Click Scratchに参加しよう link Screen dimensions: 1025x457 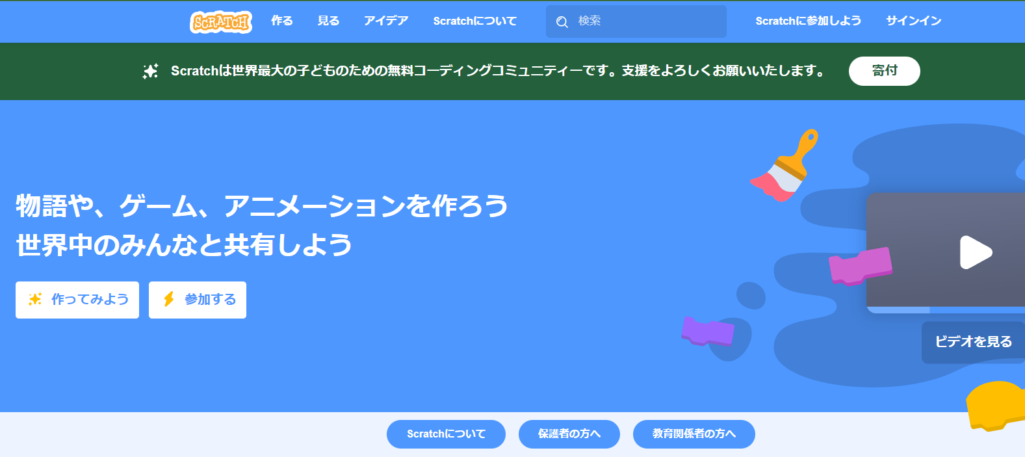[x=808, y=21]
